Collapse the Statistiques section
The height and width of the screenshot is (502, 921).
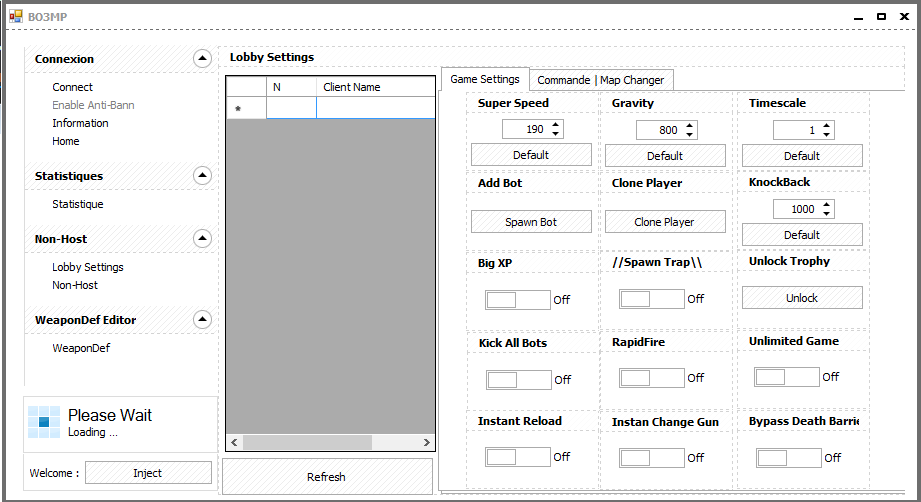pos(202,175)
